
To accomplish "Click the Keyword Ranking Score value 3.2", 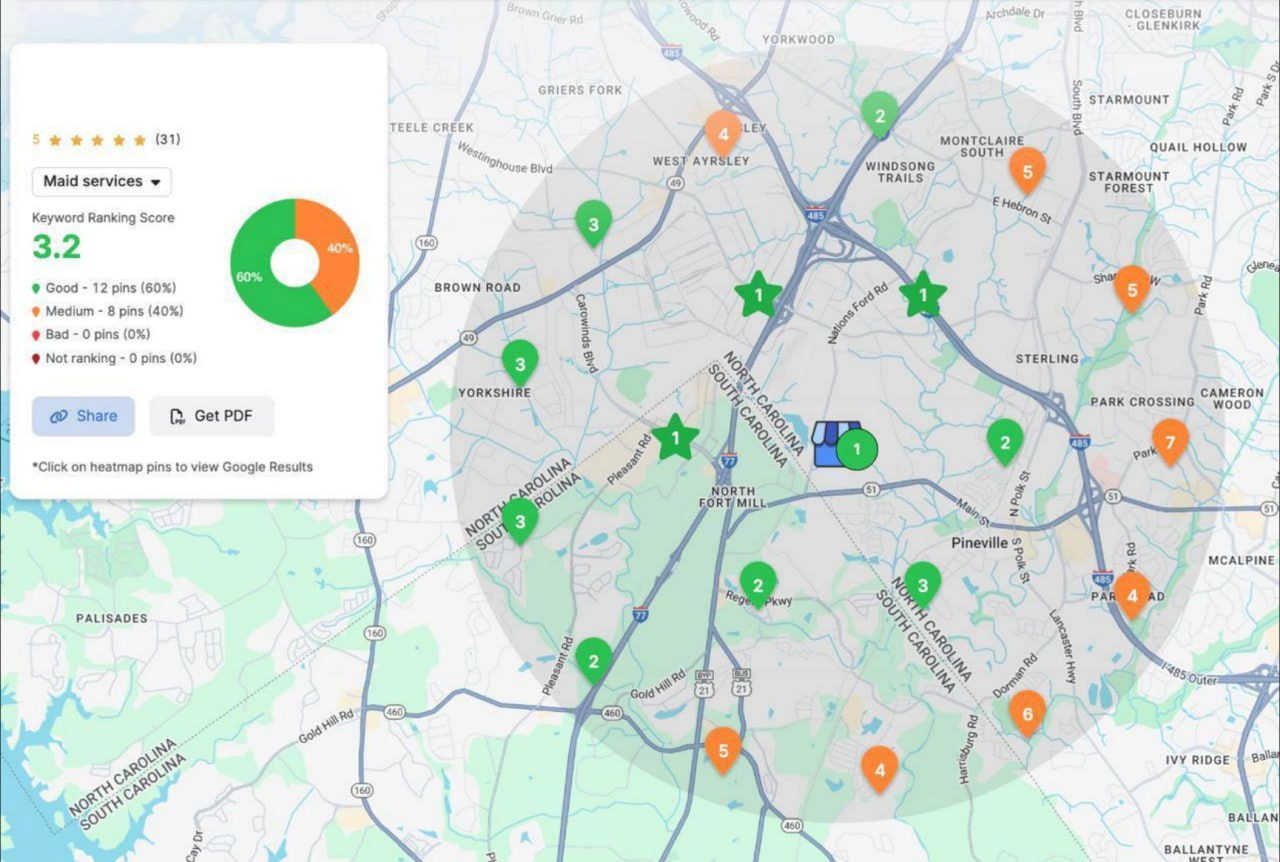I will 57,246.
